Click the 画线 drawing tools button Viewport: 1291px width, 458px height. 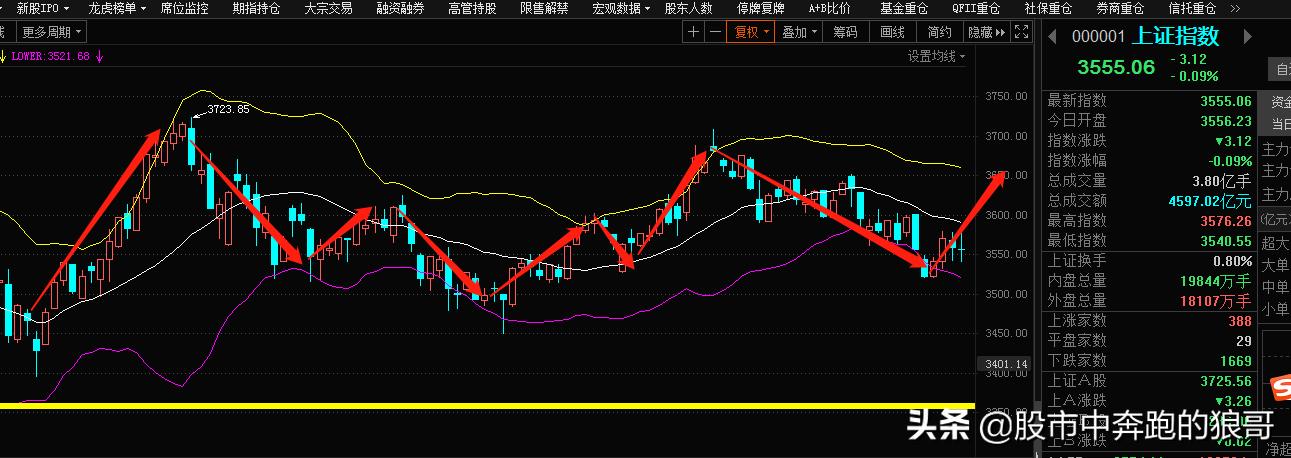coord(892,32)
